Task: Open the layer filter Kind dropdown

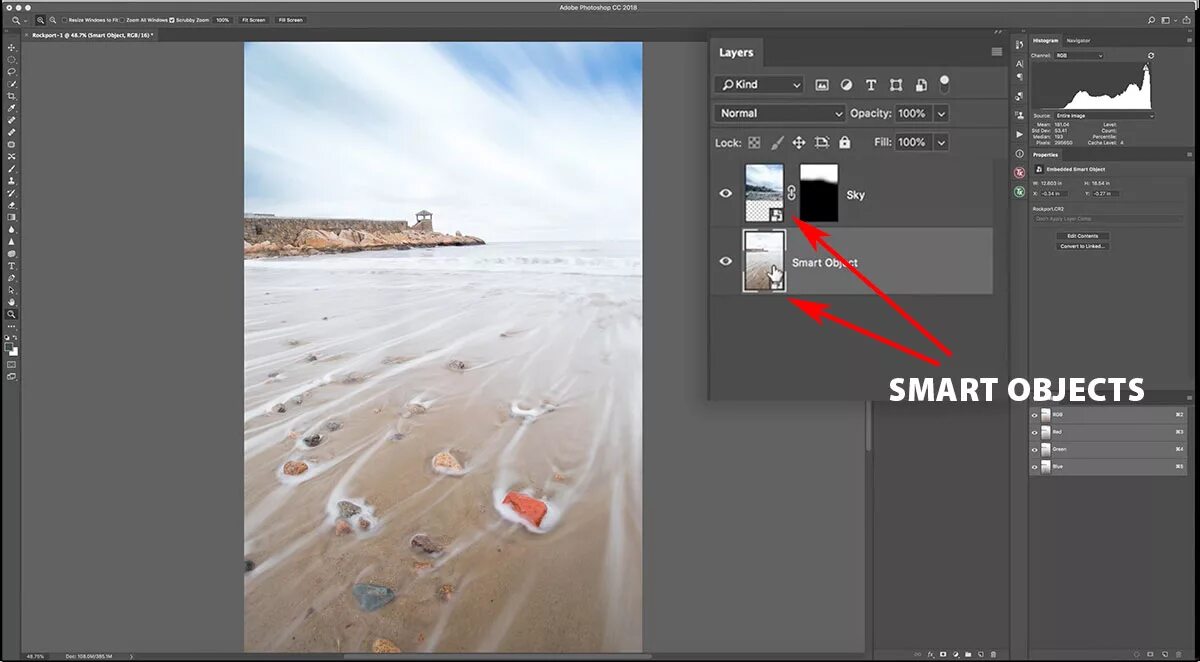Action: [759, 84]
